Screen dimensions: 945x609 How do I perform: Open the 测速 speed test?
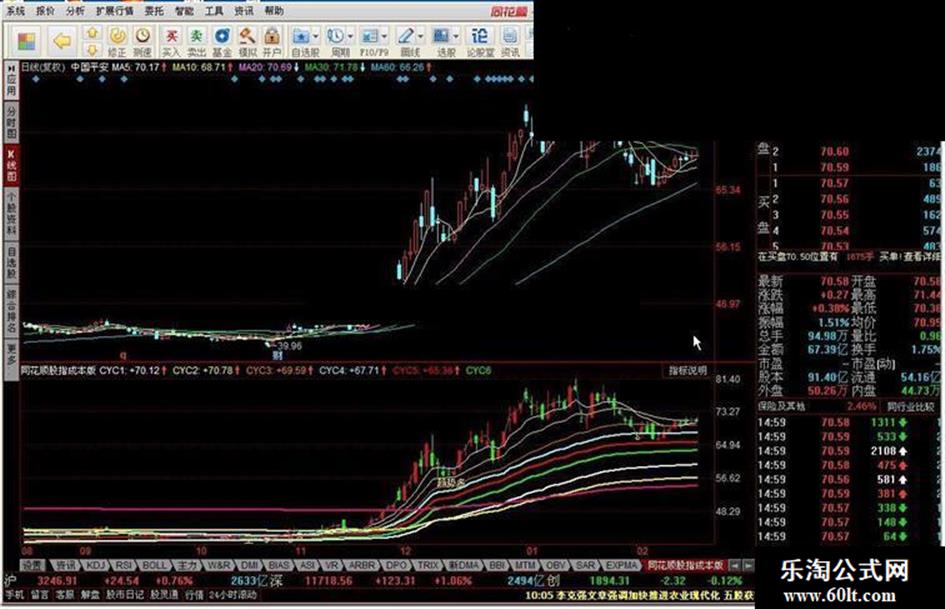142,41
